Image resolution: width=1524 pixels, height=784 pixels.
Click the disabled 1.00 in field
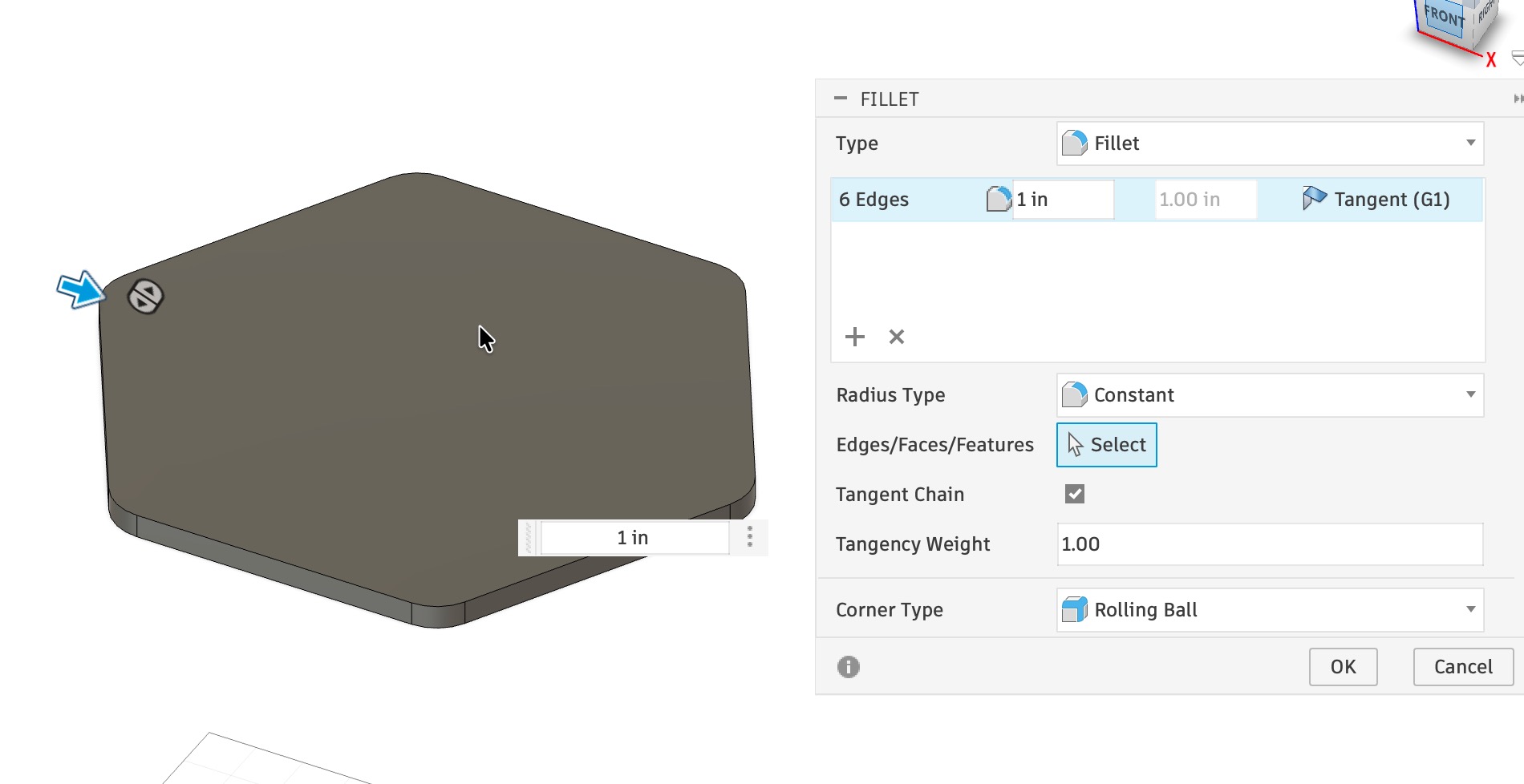[x=1206, y=200]
